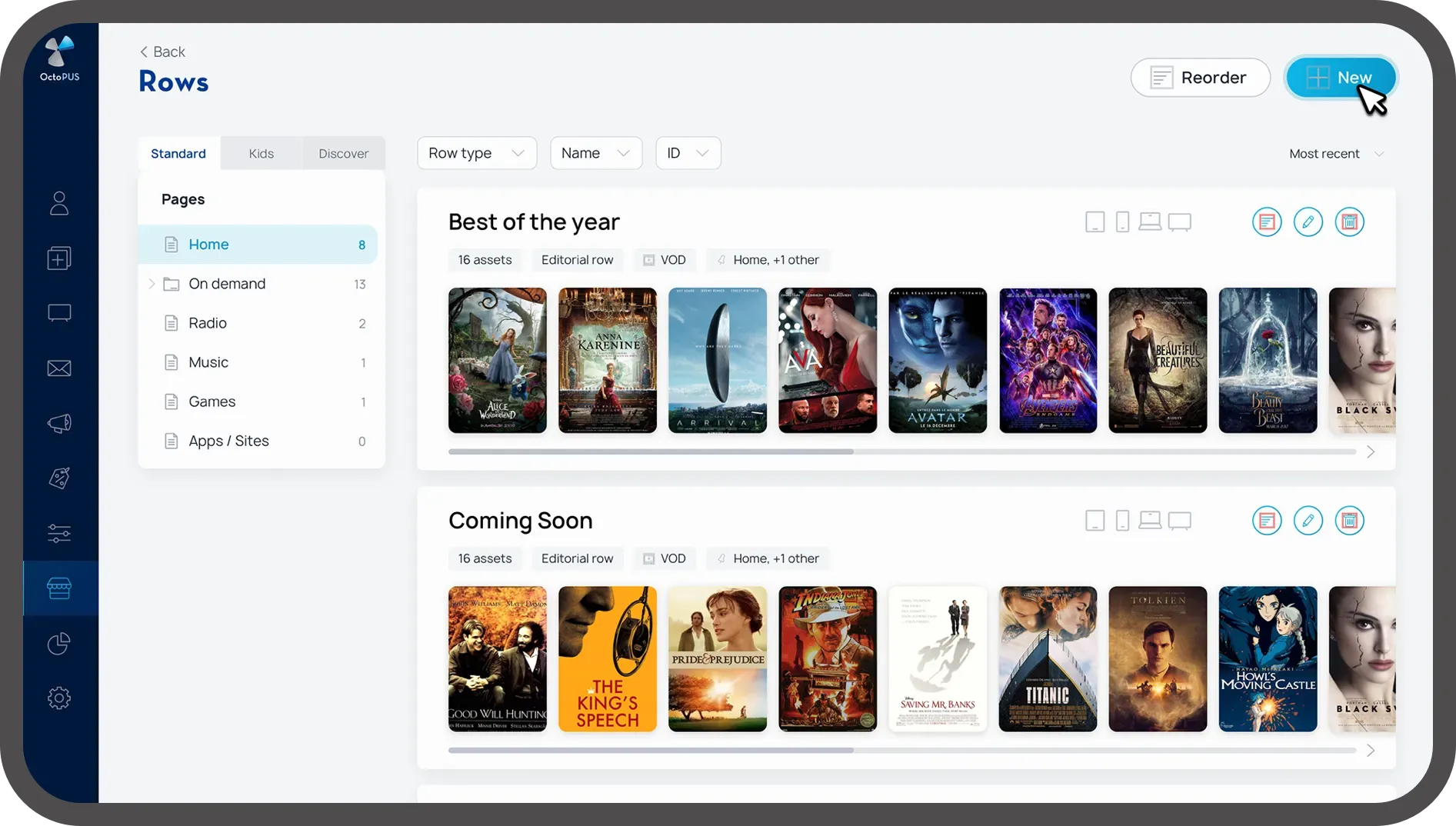
Task: Click the details icon for Coming Soon
Action: tap(1267, 521)
